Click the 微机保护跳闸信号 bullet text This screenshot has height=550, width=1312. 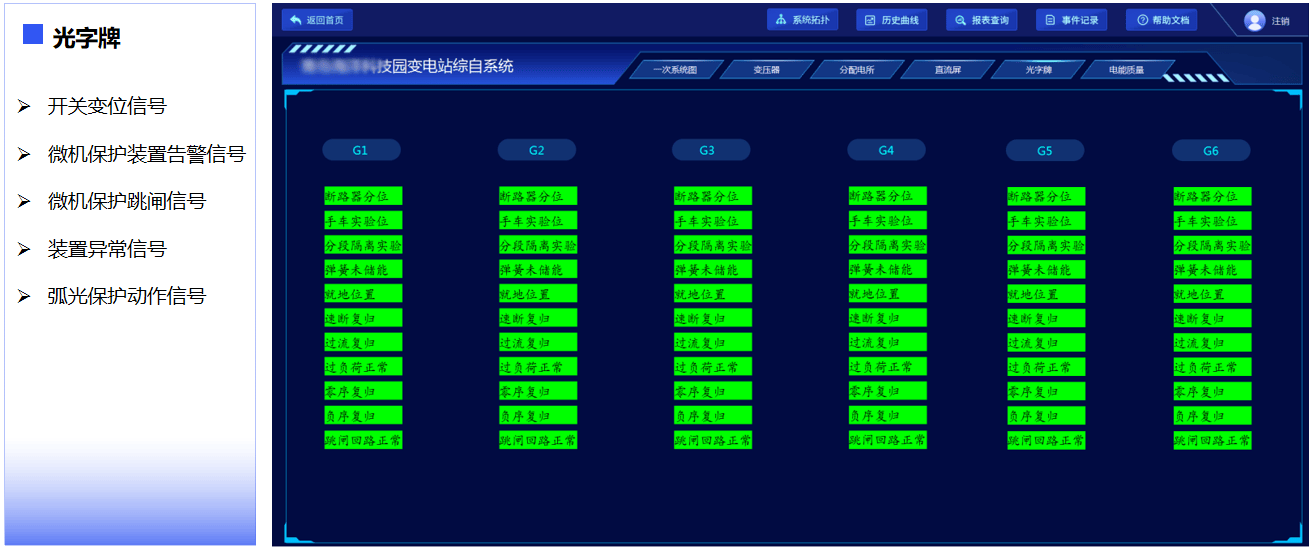pyautogui.click(x=127, y=201)
